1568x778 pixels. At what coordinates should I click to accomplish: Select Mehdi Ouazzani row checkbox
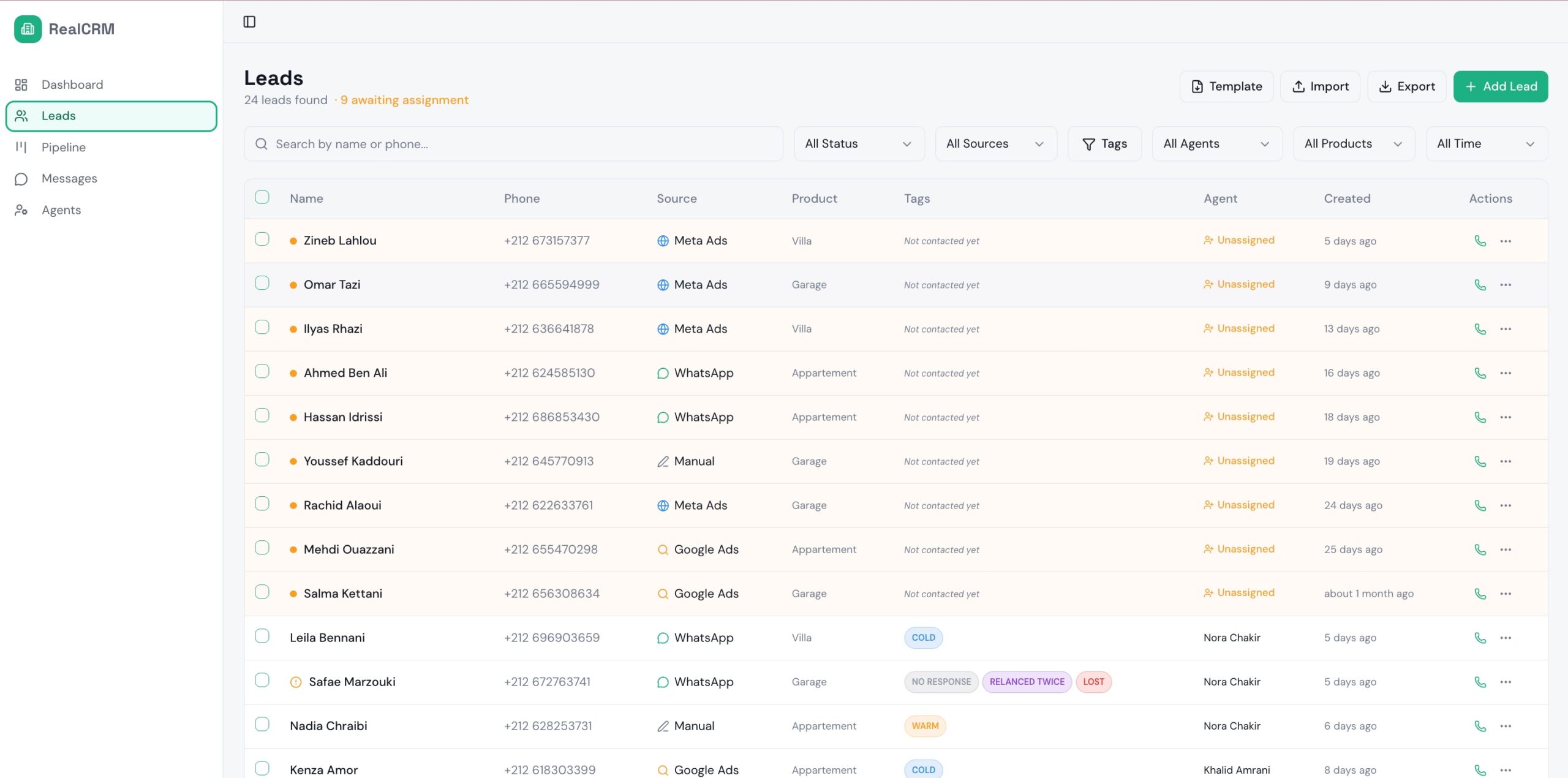[262, 548]
